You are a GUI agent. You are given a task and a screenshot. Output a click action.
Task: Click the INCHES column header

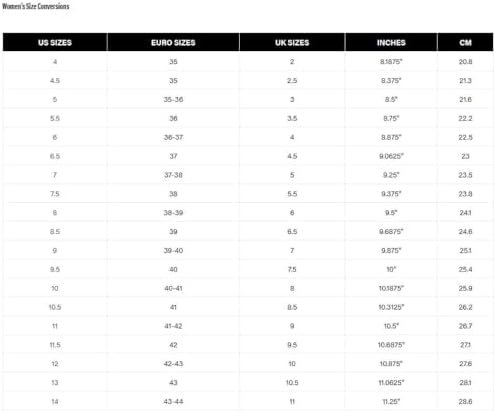pyautogui.click(x=391, y=42)
